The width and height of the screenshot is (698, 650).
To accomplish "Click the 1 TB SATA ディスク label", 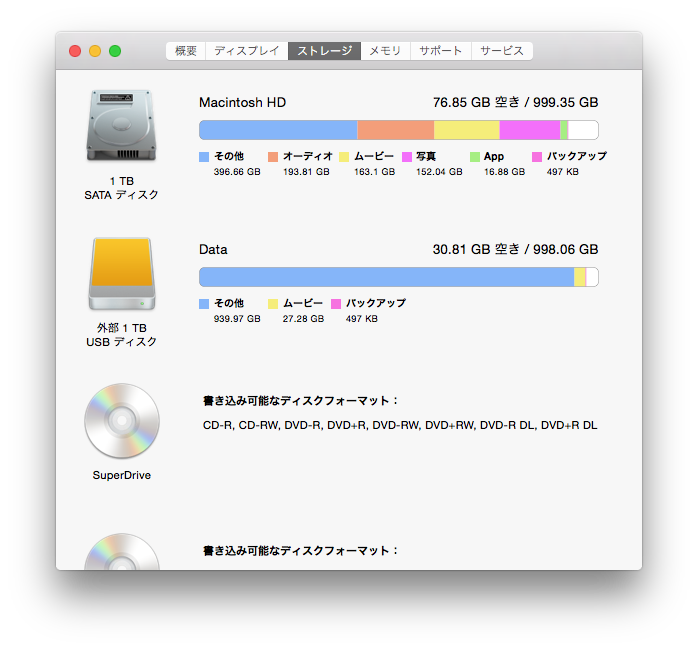I will (122, 188).
